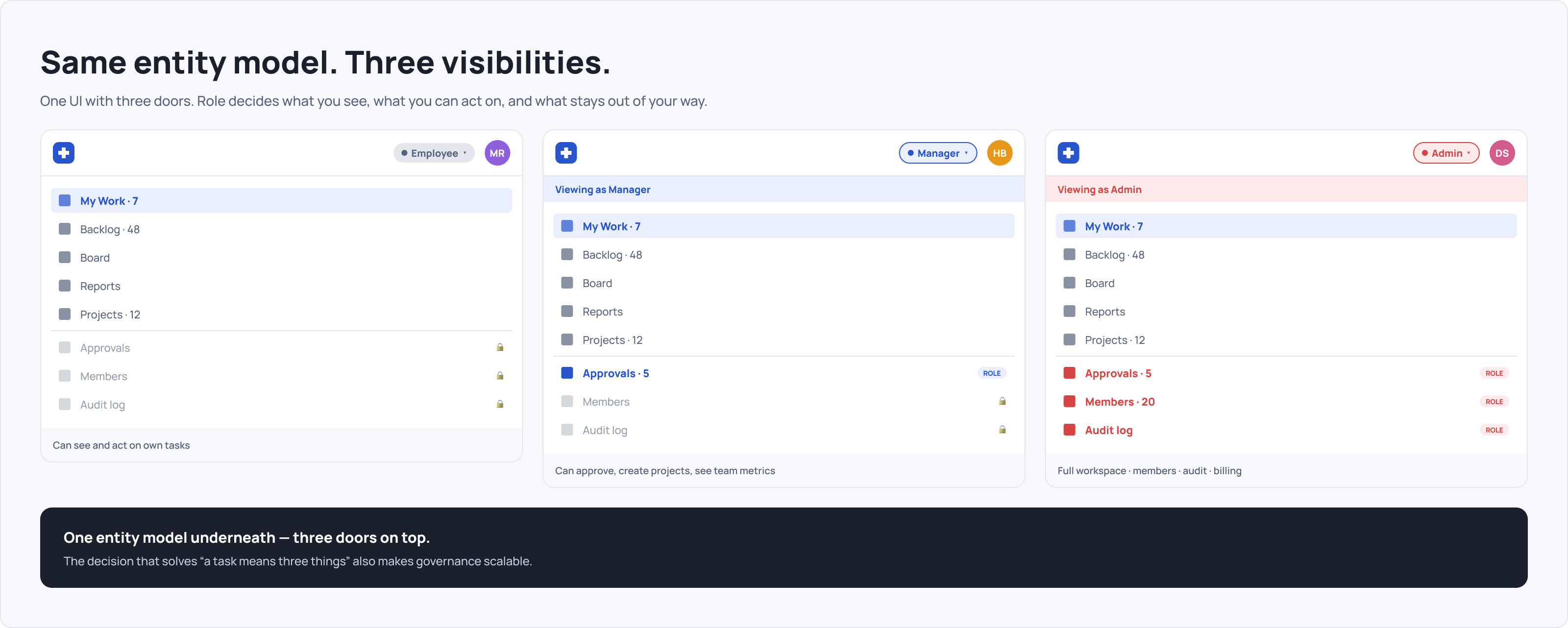
Task: Click lock icon beside Approvals in Employee panel
Action: (x=500, y=347)
